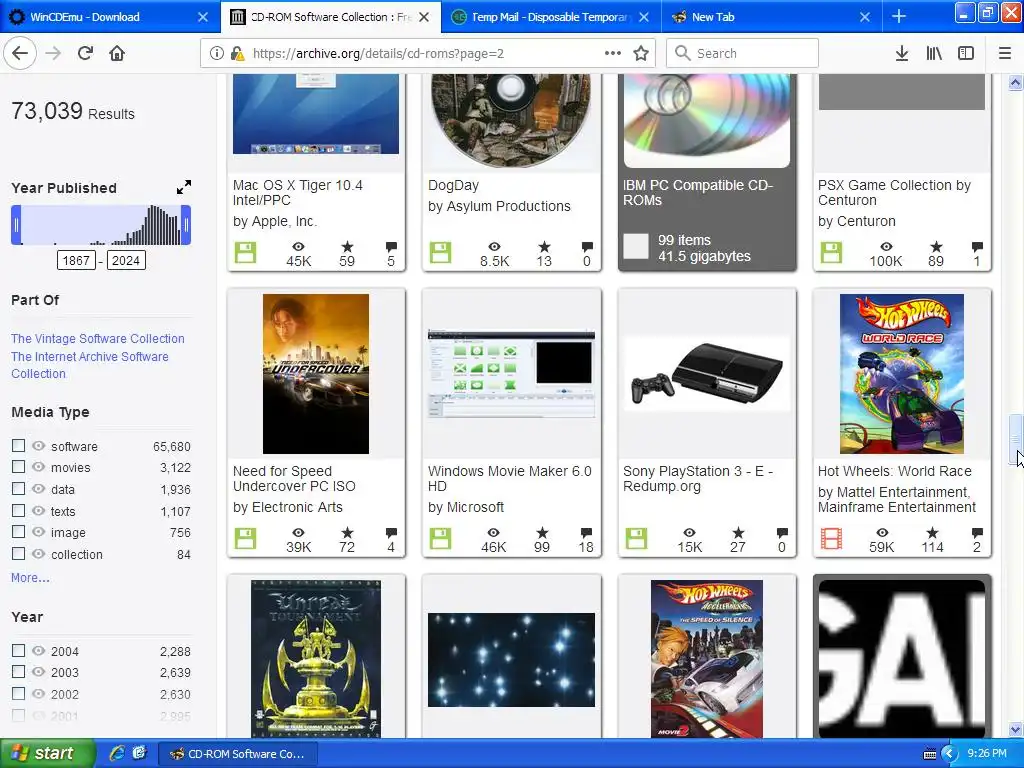Click floppy icon on PSX Game Collection card
This screenshot has height=768, width=1024.
[x=831, y=253]
